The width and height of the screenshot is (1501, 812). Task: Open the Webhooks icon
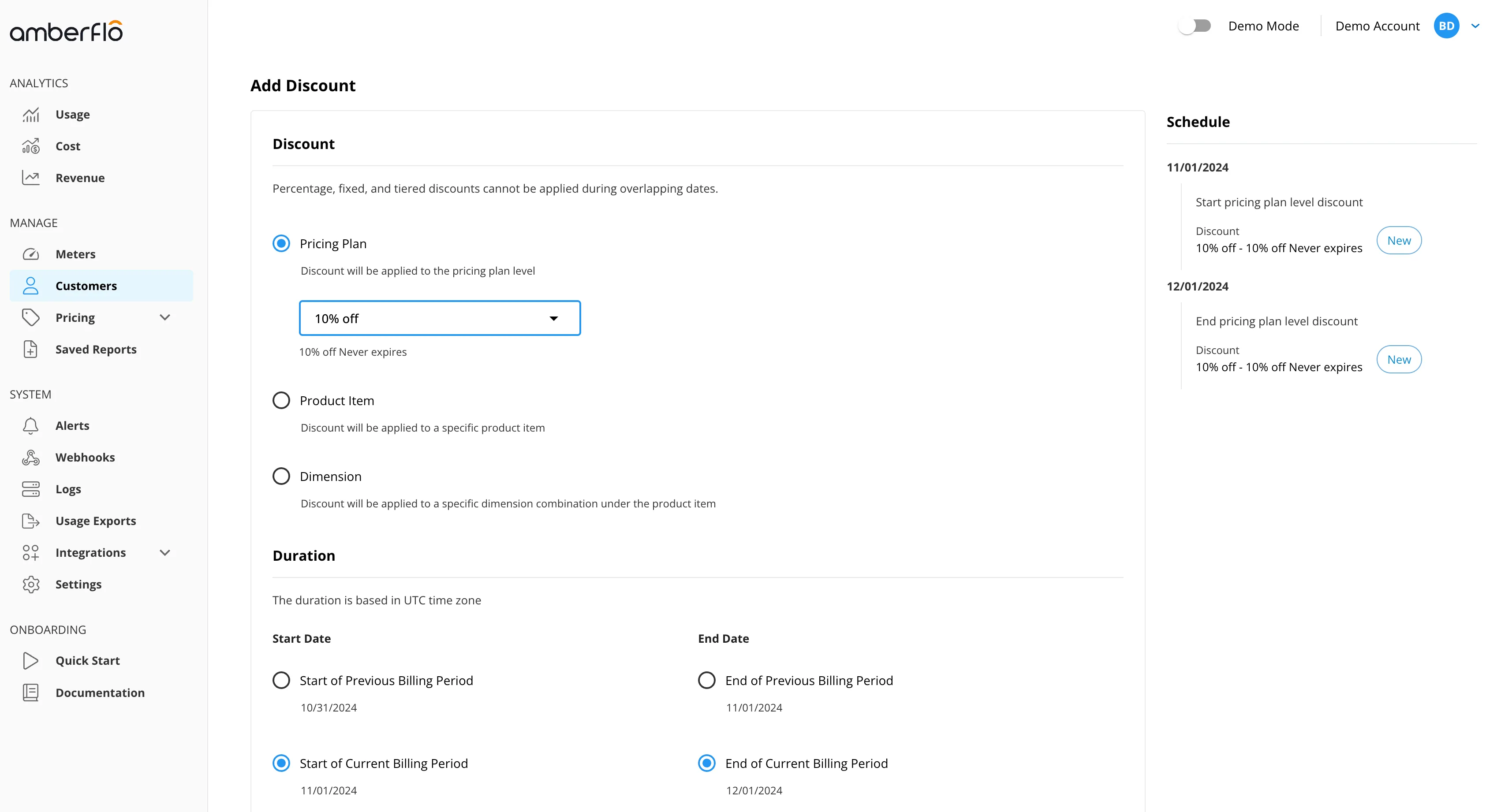coord(31,457)
